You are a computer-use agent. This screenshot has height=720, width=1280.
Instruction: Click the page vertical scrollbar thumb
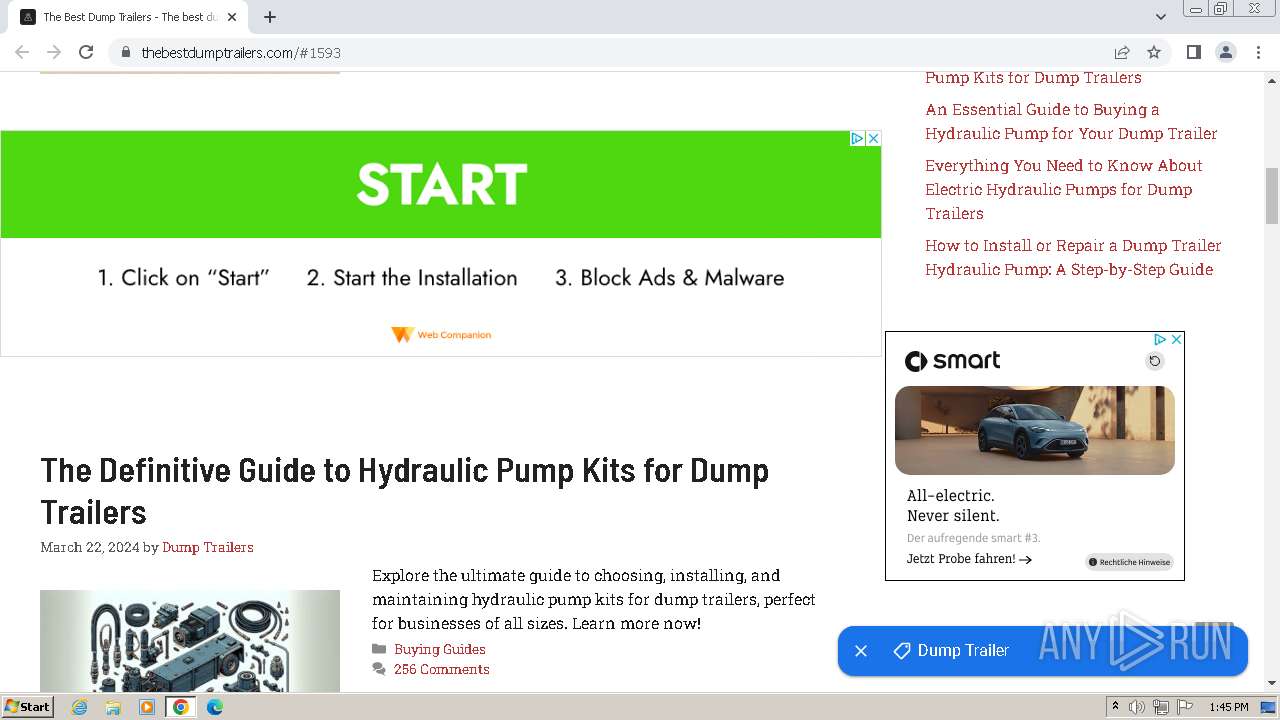tap(1272, 196)
